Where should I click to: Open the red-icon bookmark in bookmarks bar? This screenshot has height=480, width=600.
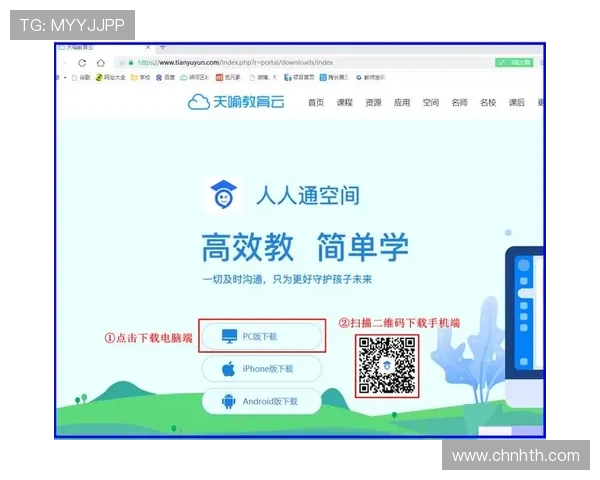click(228, 77)
